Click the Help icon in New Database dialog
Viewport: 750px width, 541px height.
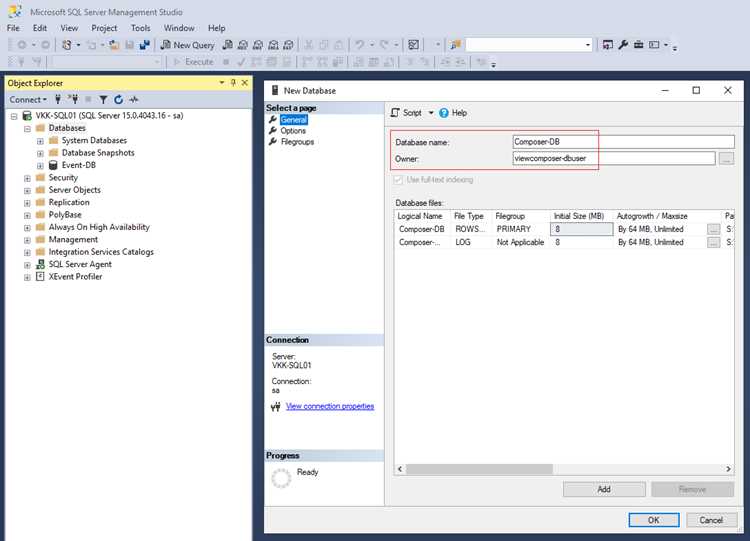(x=444, y=113)
